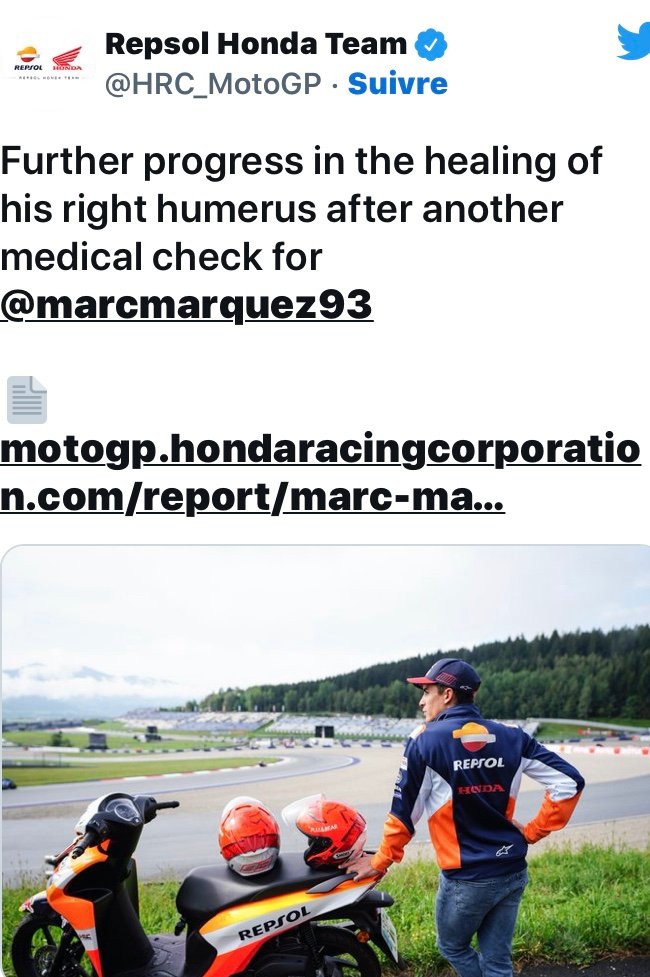Click the 'medical check for' text line
The height and width of the screenshot is (977, 650).
point(161,257)
